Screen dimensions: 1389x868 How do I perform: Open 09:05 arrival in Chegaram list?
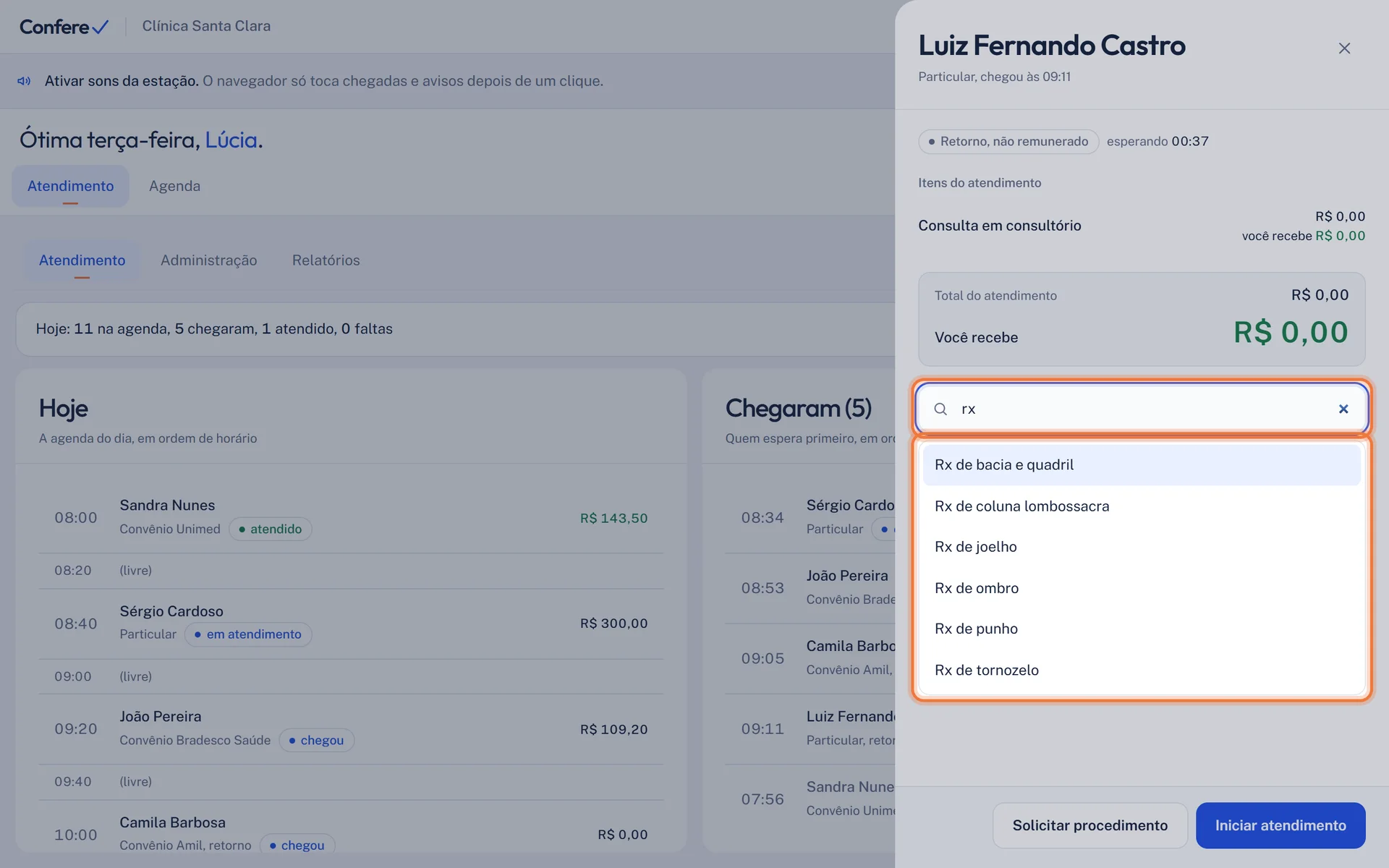tap(810, 658)
